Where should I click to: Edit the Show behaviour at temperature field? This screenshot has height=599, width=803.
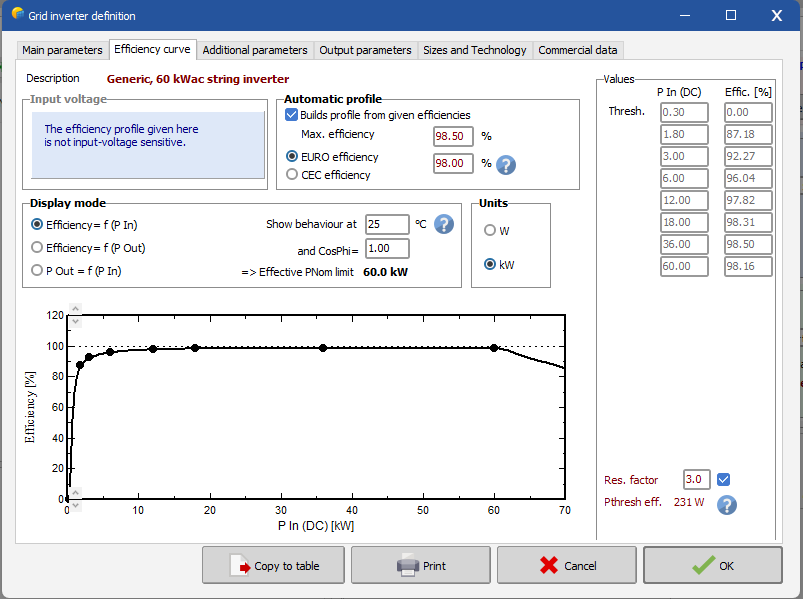click(387, 224)
